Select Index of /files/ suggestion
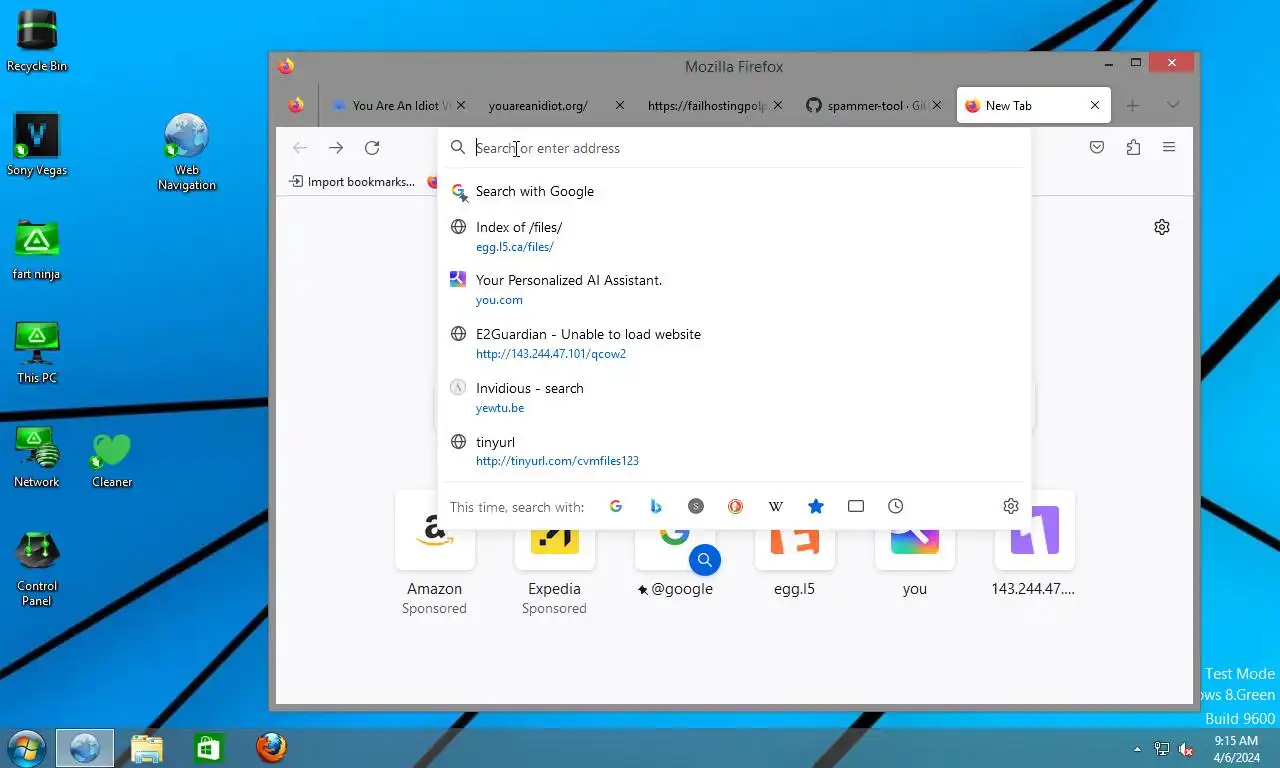This screenshot has height=768, width=1280. point(734,236)
